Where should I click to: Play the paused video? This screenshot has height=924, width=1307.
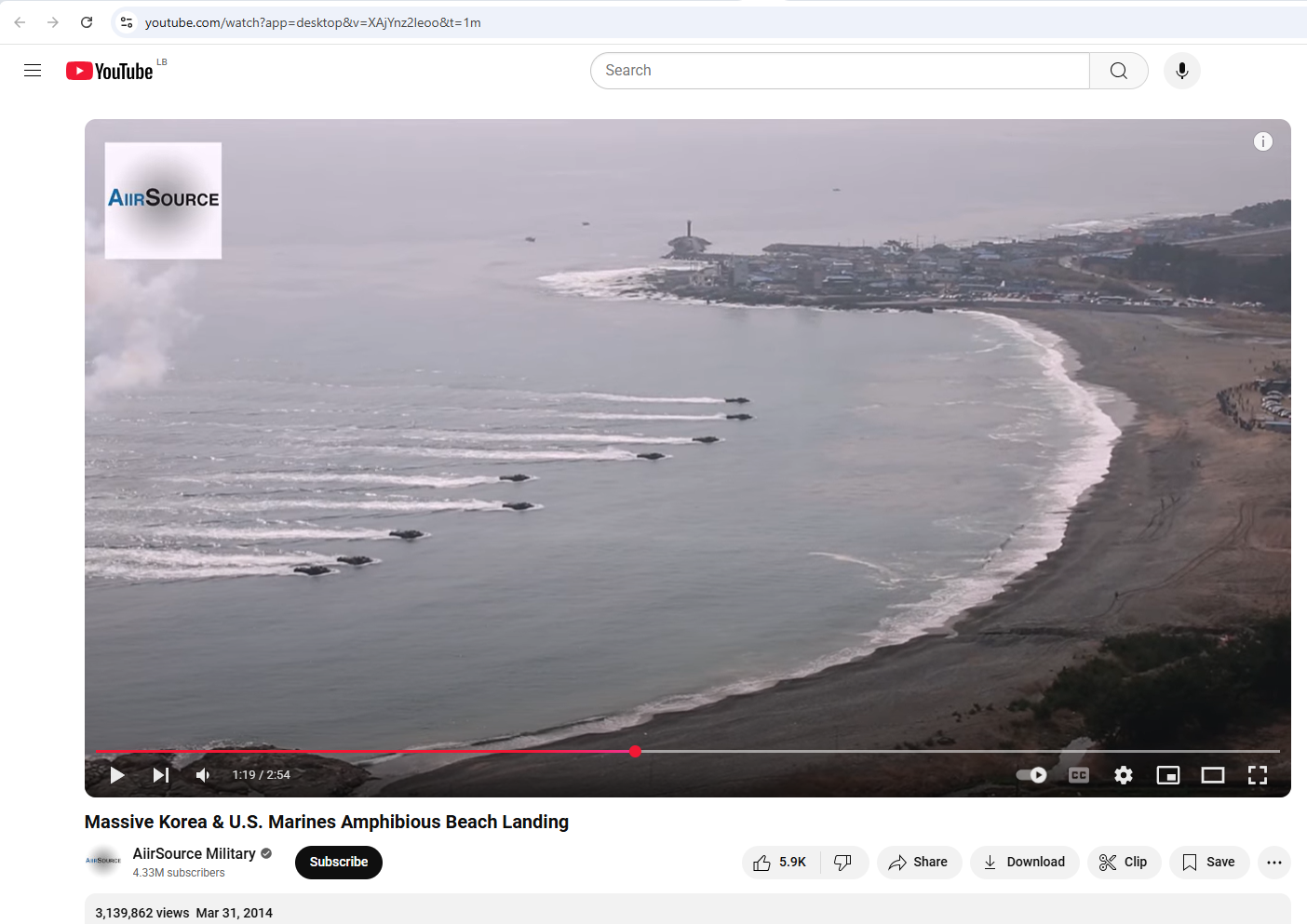[x=117, y=775]
